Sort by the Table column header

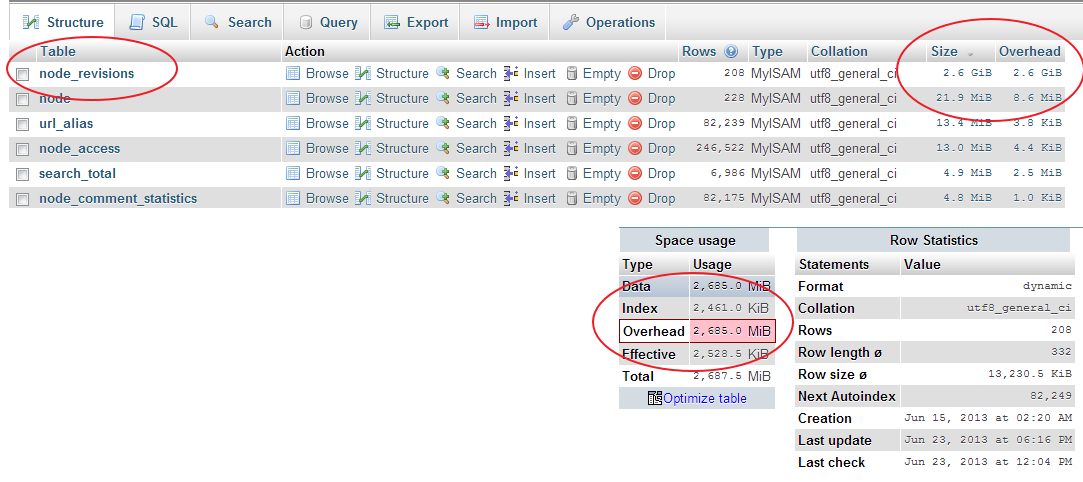pos(57,51)
